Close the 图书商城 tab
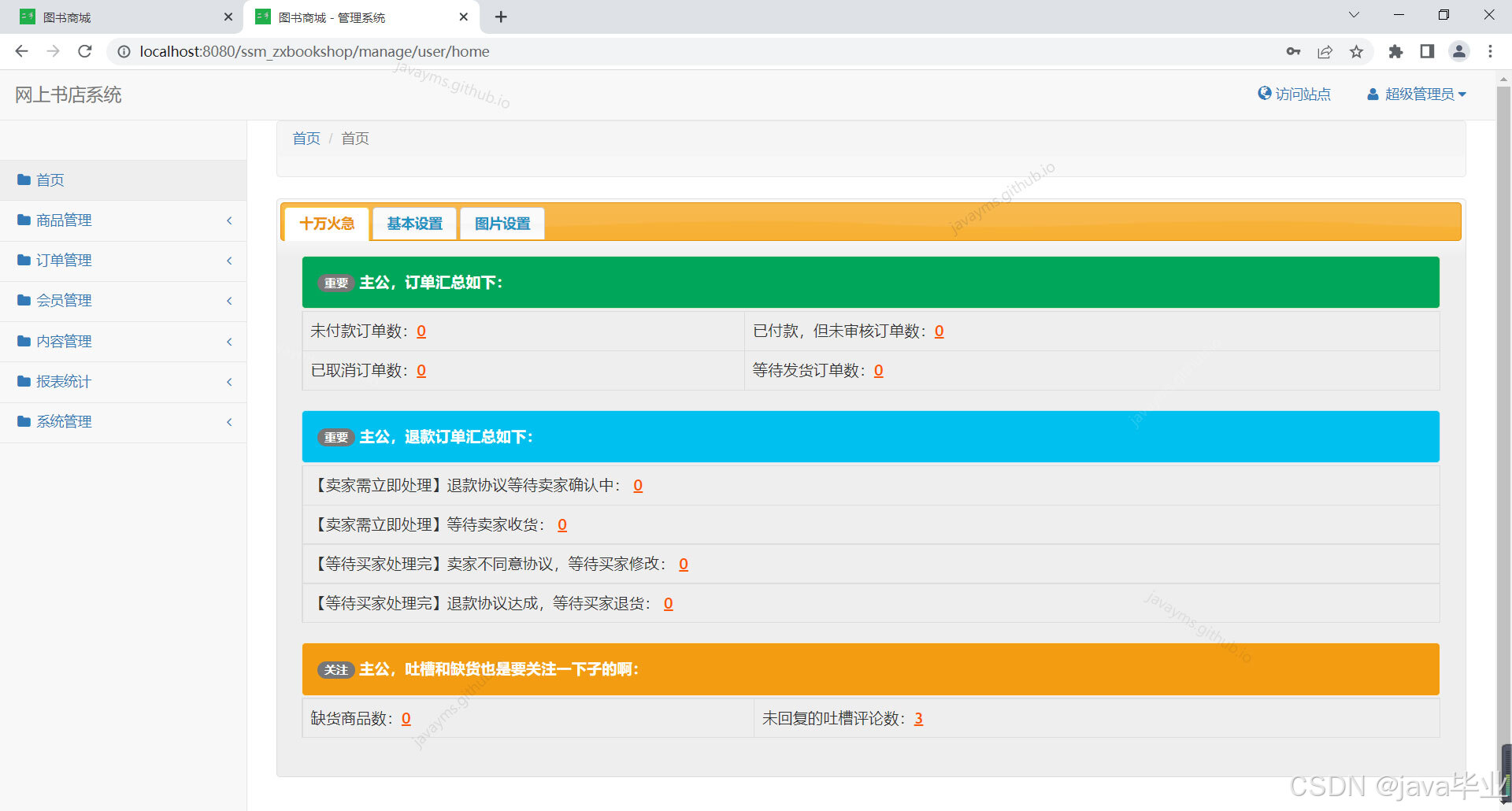Screen dimensions: 1512x811 228,17
